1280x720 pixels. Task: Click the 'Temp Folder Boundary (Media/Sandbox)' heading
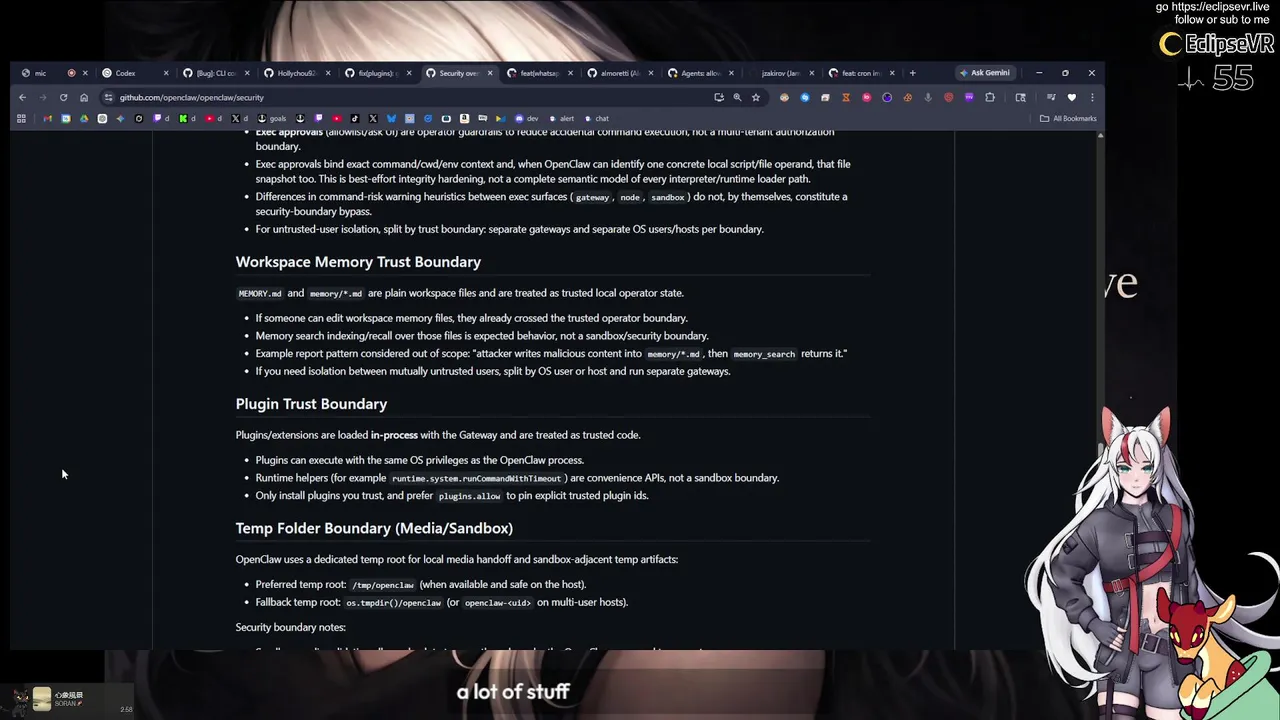click(x=374, y=528)
